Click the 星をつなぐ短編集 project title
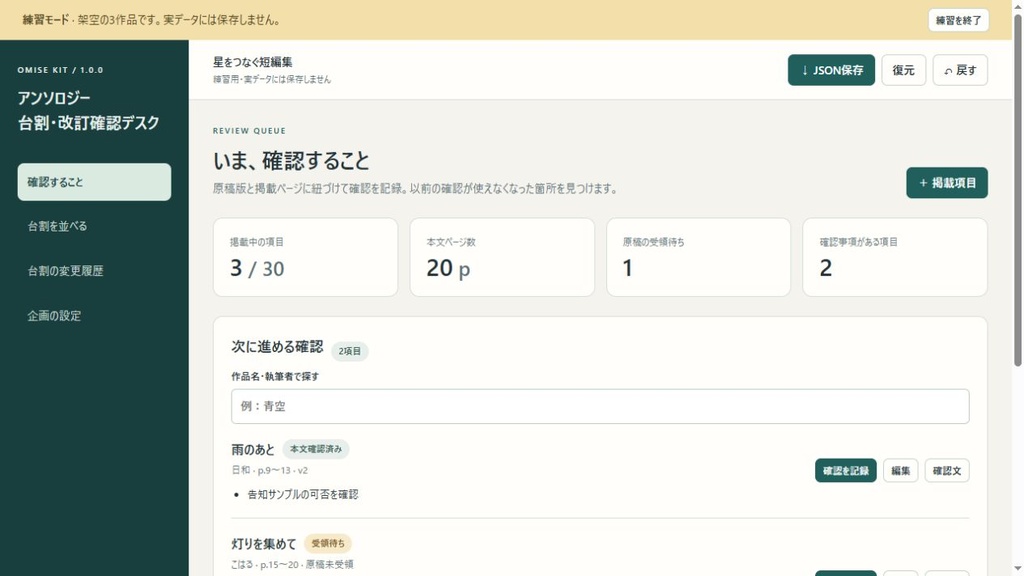 [x=253, y=62]
